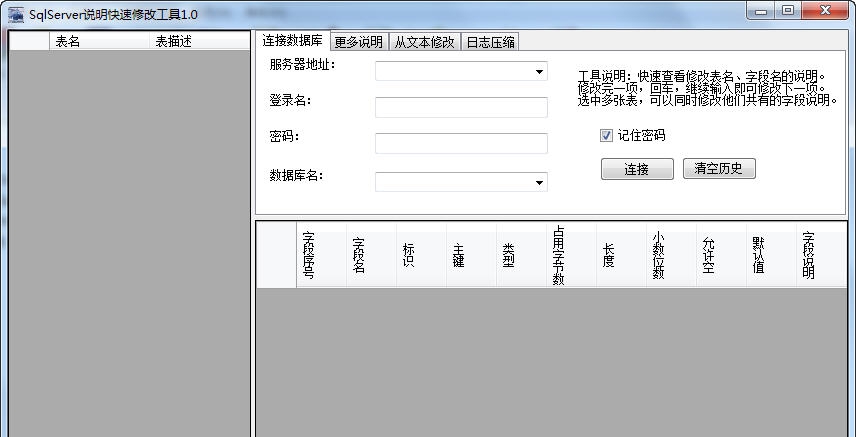Click the 服务器地址 label text
Image resolution: width=856 pixels, height=437 pixels.
coord(302,64)
